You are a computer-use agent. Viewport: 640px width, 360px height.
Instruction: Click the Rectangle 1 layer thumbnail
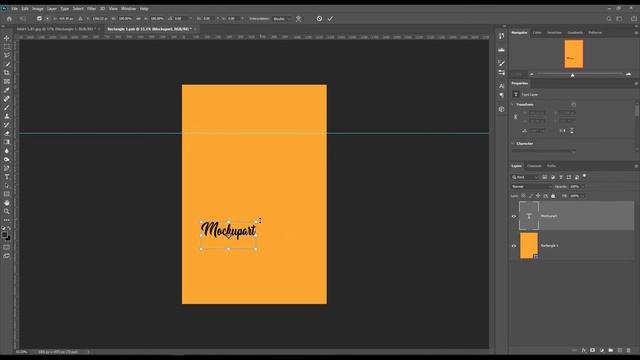click(x=529, y=246)
